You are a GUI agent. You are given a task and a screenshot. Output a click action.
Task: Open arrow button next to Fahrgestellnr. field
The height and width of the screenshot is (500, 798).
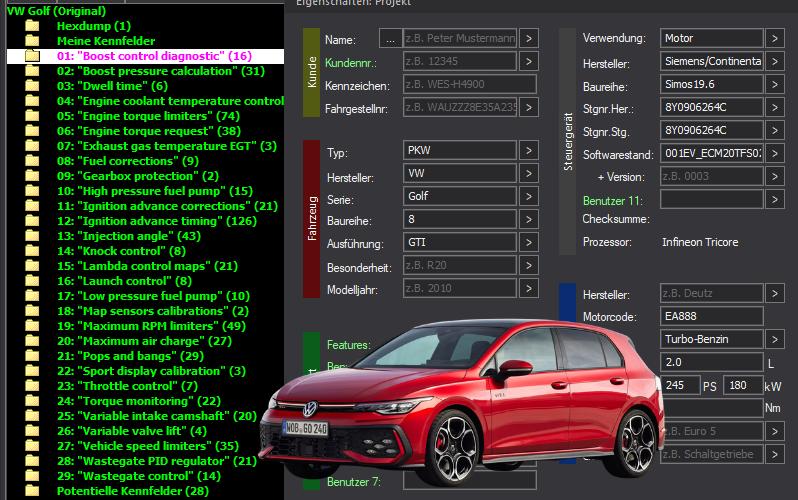point(529,107)
